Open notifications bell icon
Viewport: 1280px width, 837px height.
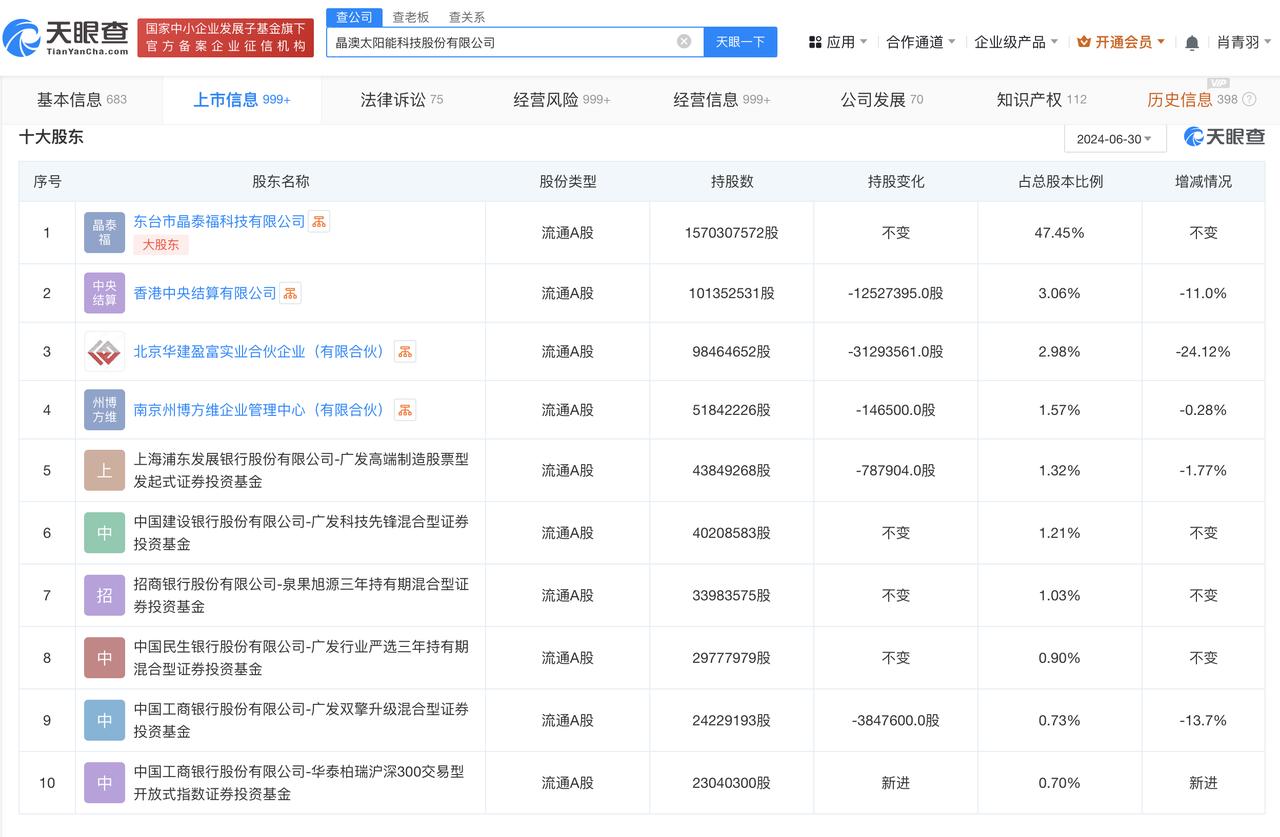coord(1192,42)
